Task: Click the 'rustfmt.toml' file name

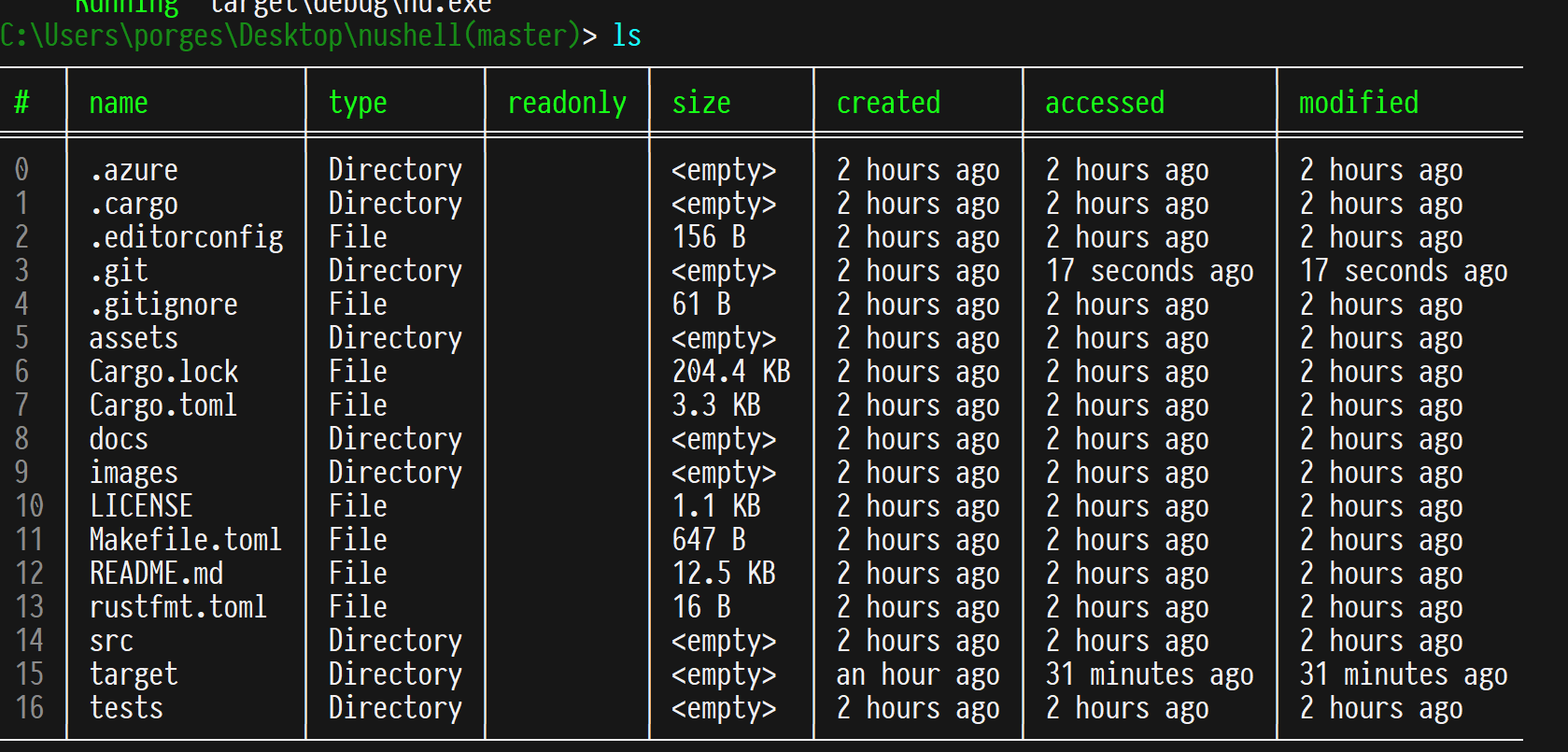Action: (178, 607)
